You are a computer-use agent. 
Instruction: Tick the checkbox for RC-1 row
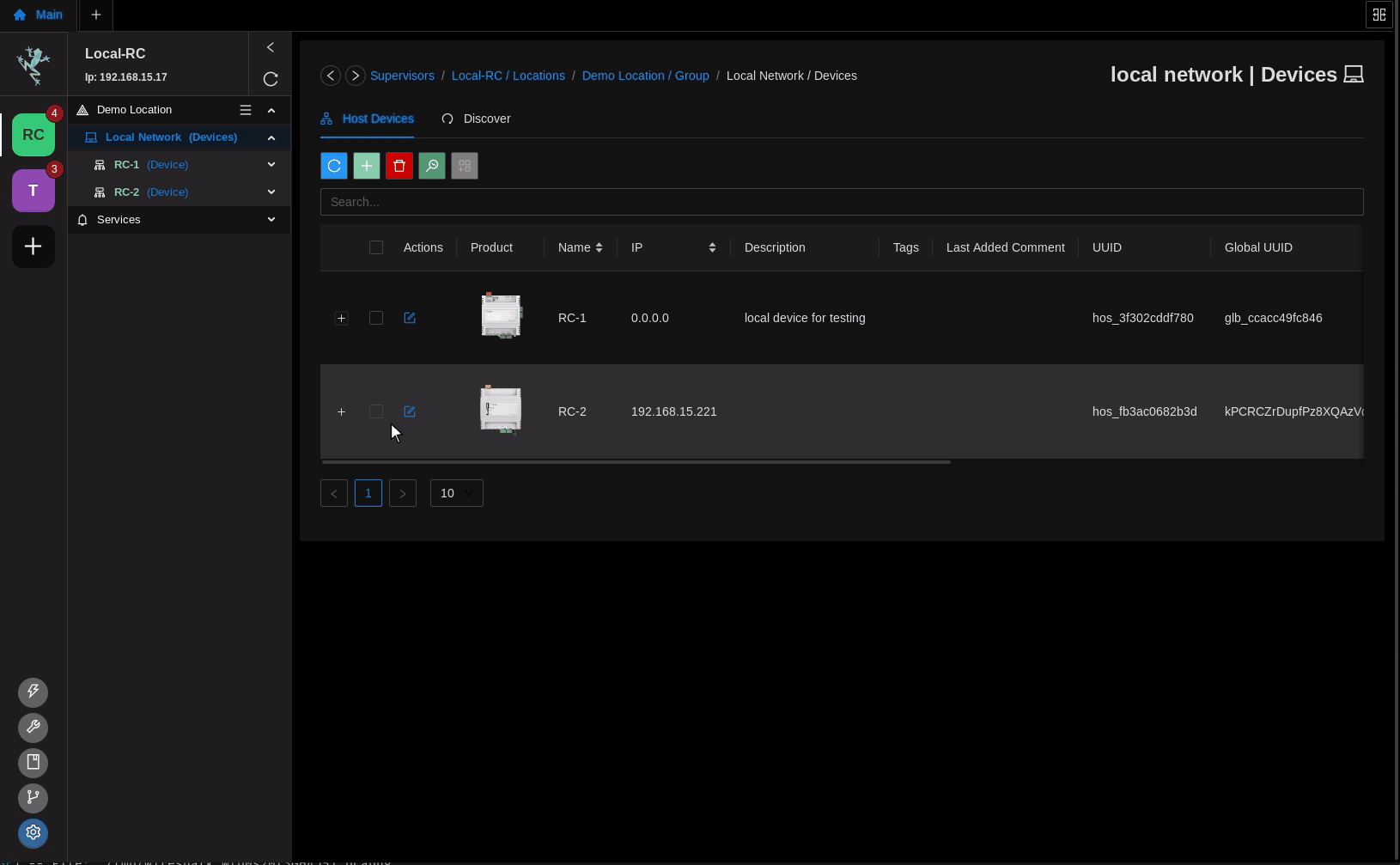point(376,318)
